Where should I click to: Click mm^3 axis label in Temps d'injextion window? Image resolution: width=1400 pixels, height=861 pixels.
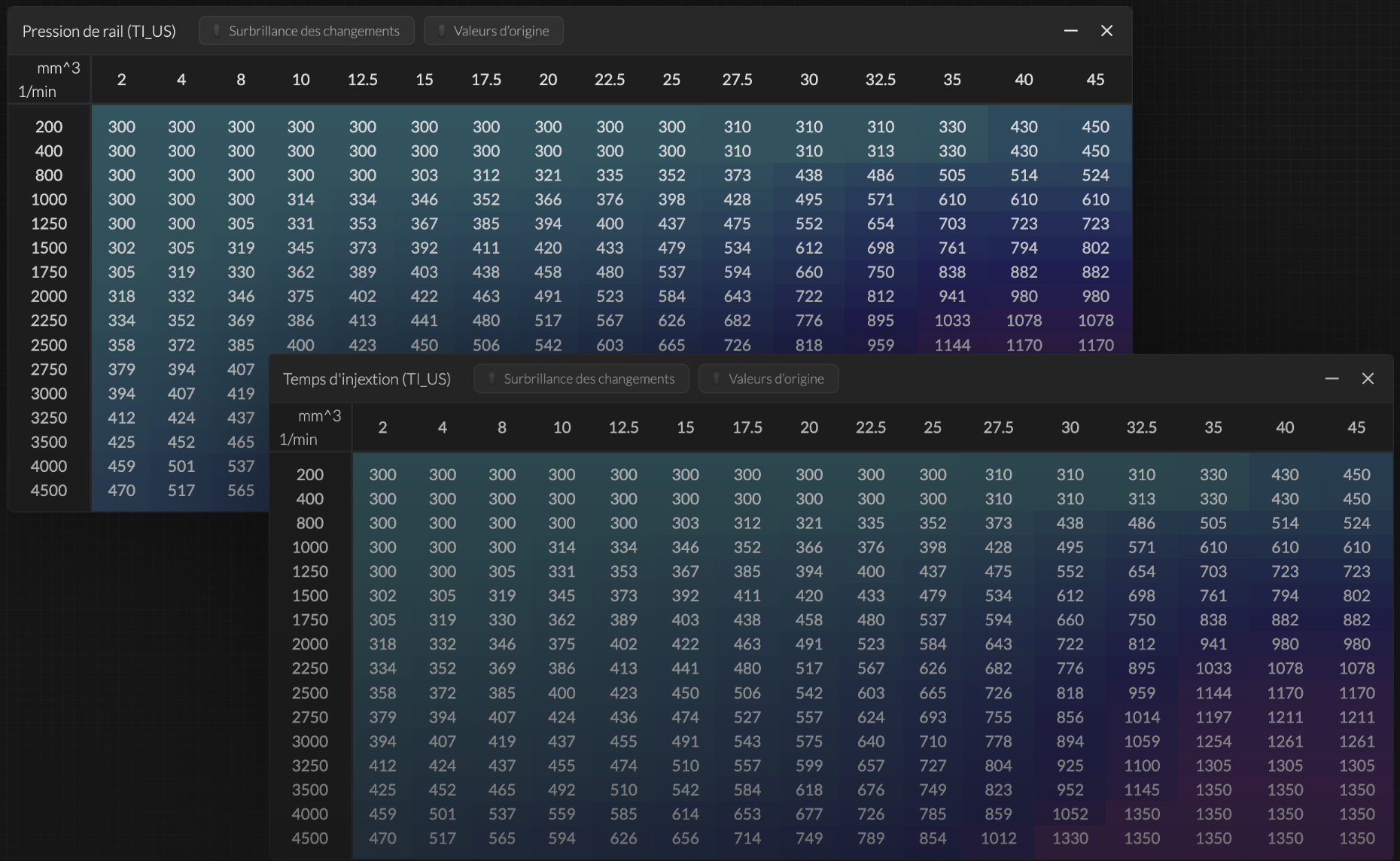tap(319, 415)
